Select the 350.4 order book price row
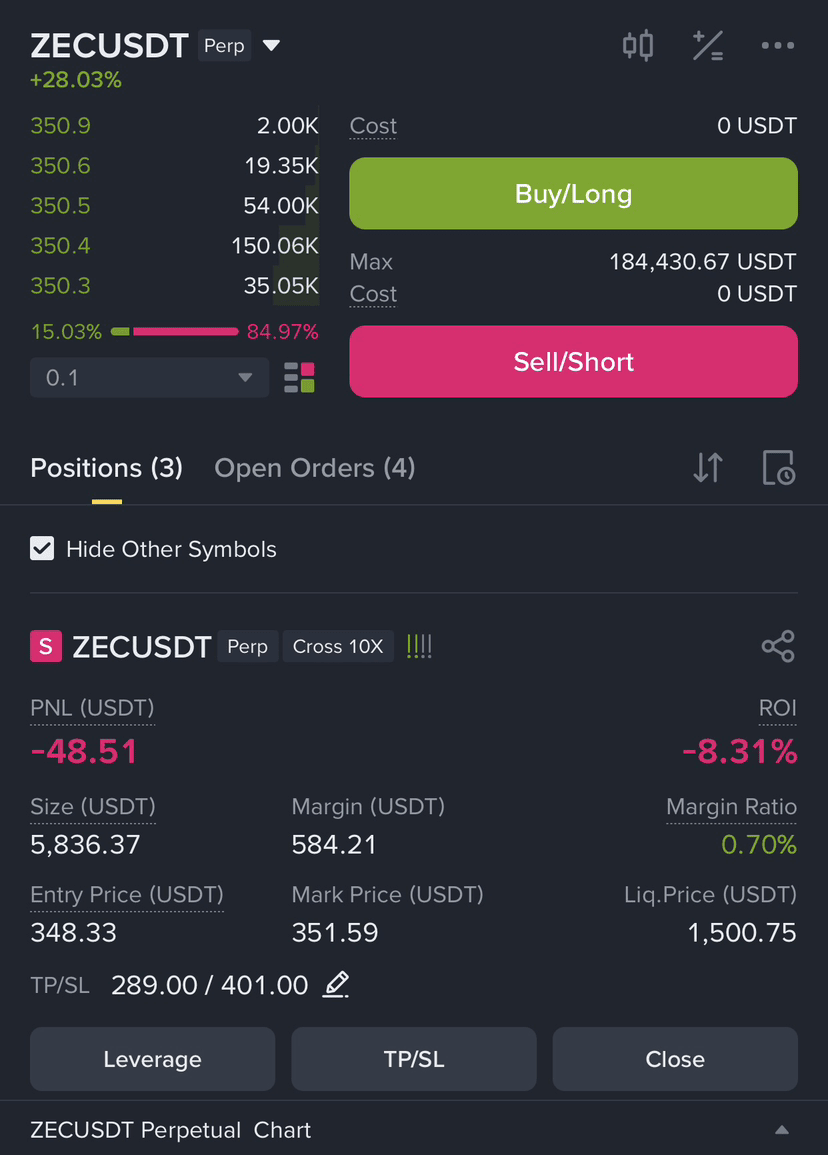This screenshot has height=1155, width=828. coord(175,245)
